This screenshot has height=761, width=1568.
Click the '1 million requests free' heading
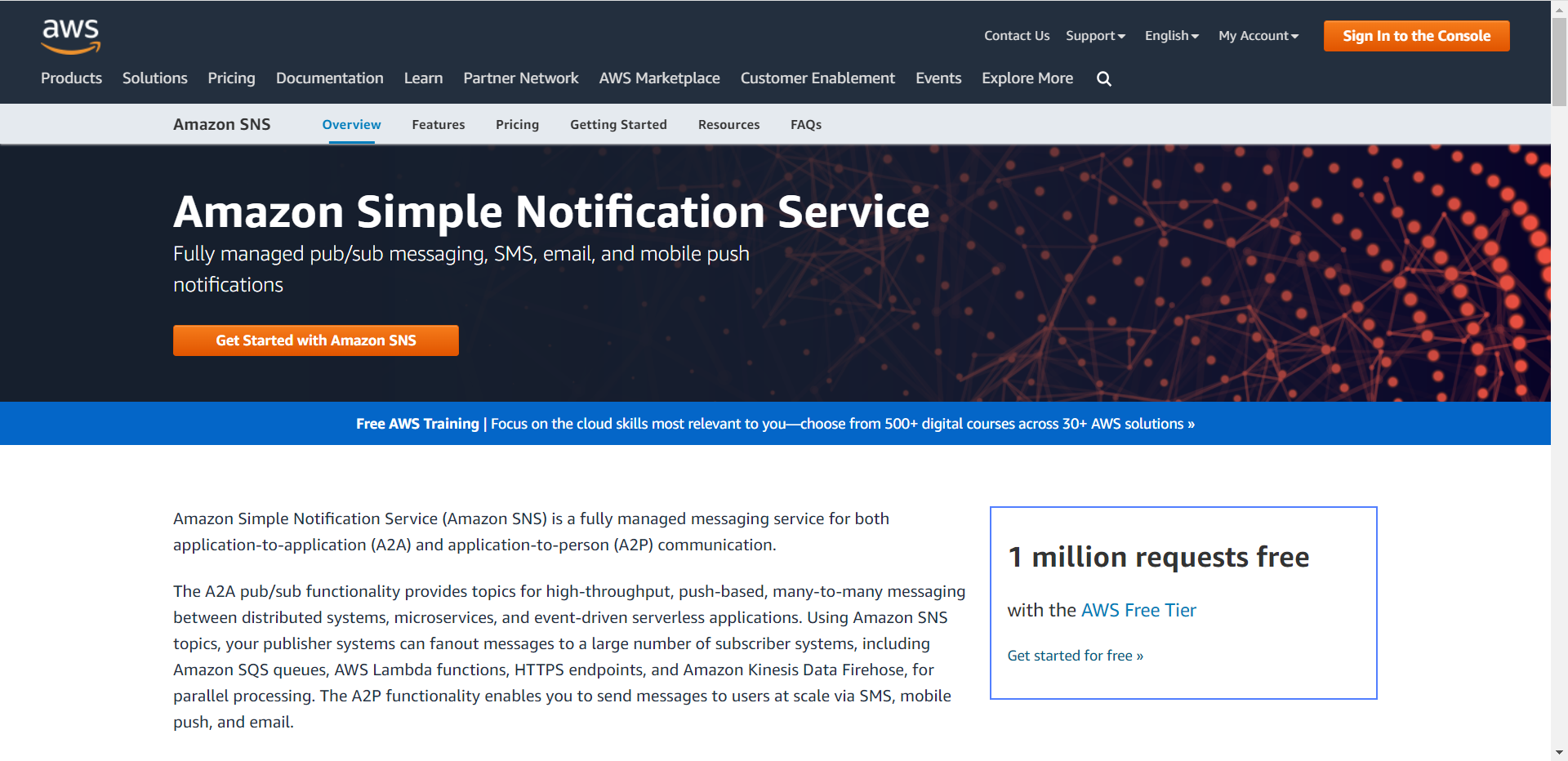[1158, 557]
